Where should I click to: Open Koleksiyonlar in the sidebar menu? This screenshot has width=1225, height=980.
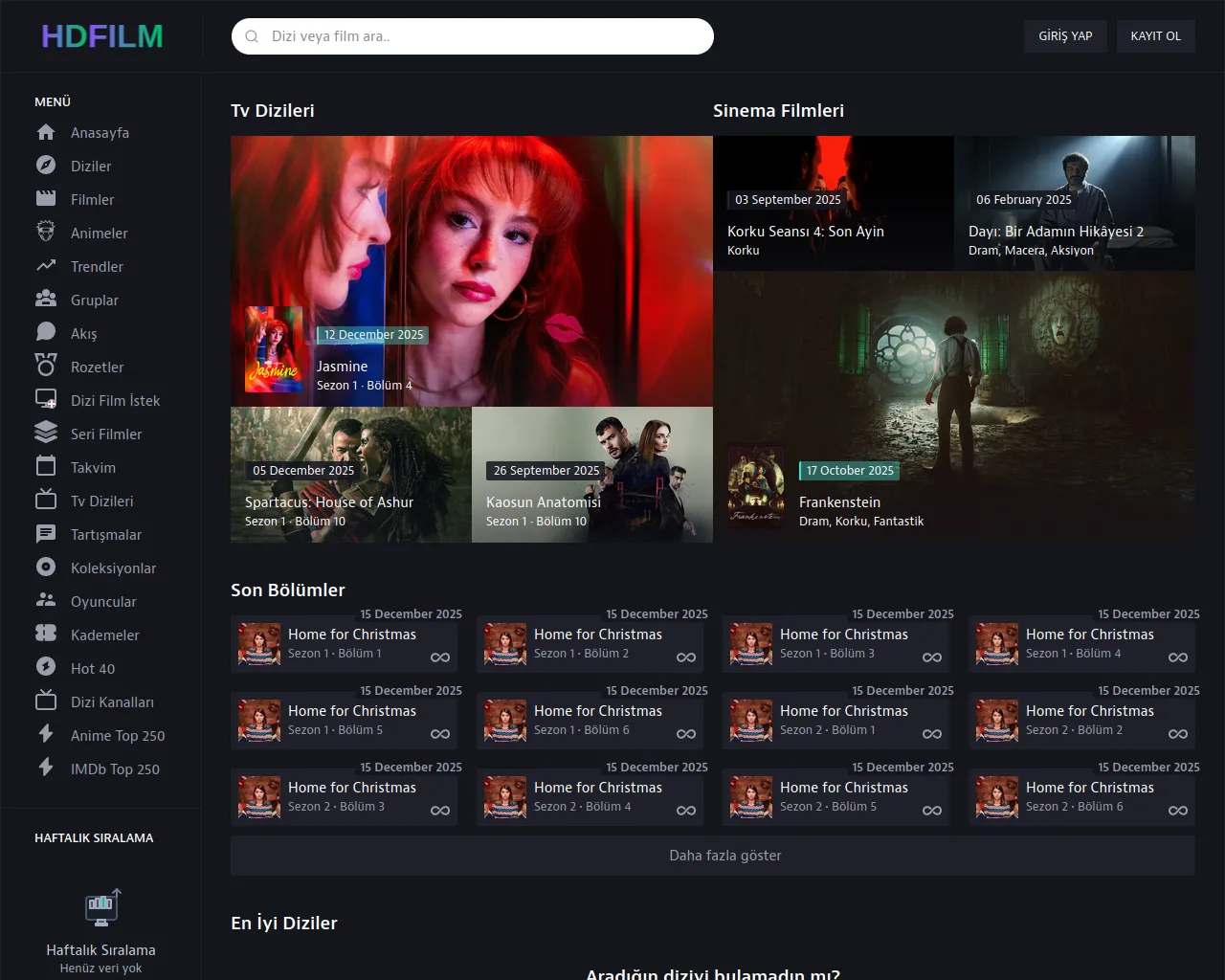point(113,568)
